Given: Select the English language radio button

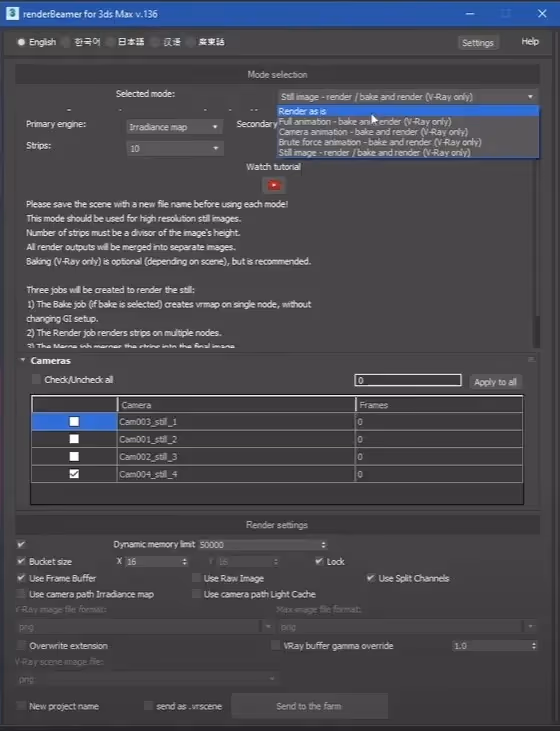Looking at the screenshot, I should tap(21, 42).
